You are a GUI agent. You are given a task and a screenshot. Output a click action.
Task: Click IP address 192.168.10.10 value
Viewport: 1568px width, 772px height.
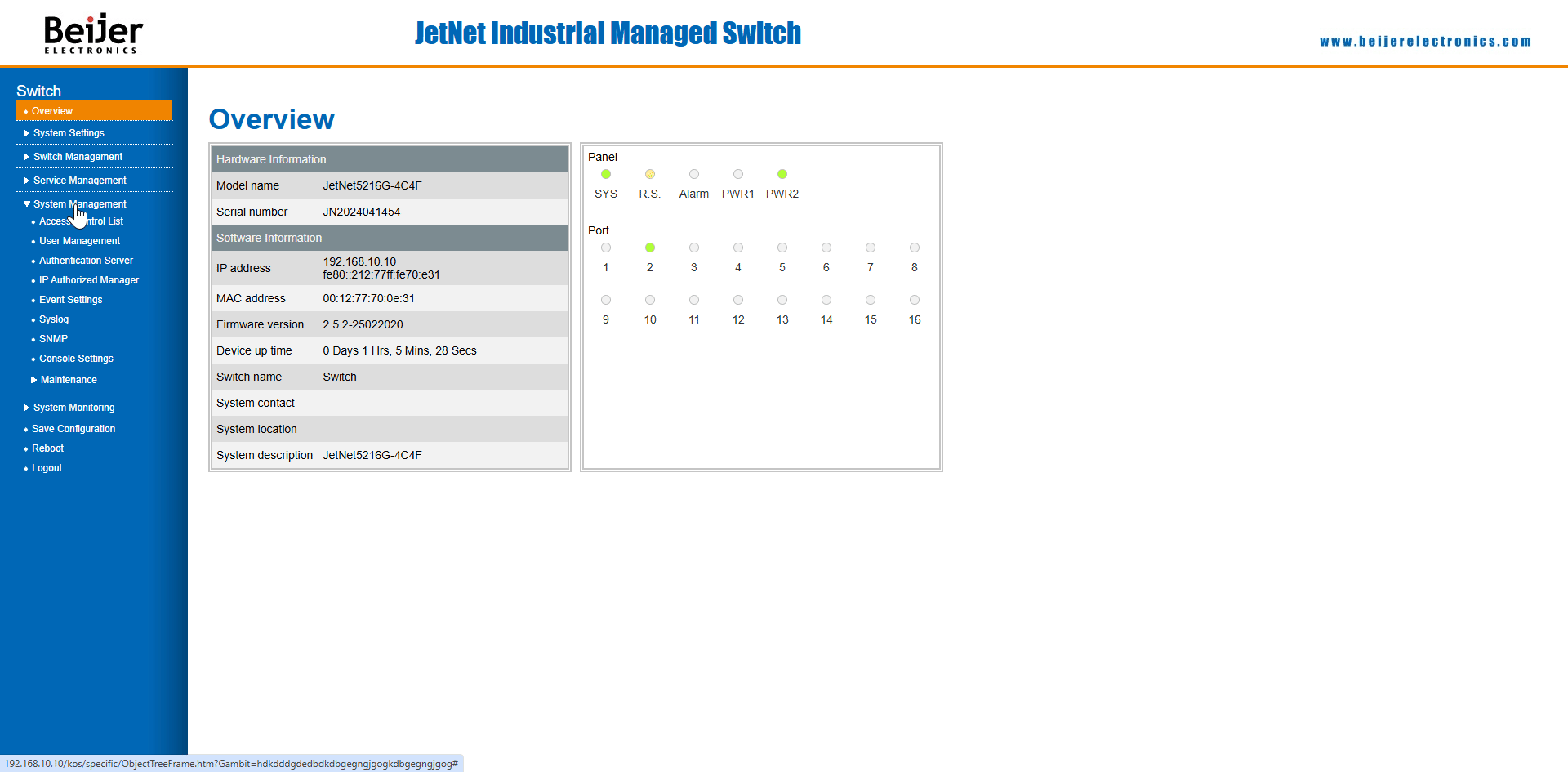pyautogui.click(x=359, y=261)
